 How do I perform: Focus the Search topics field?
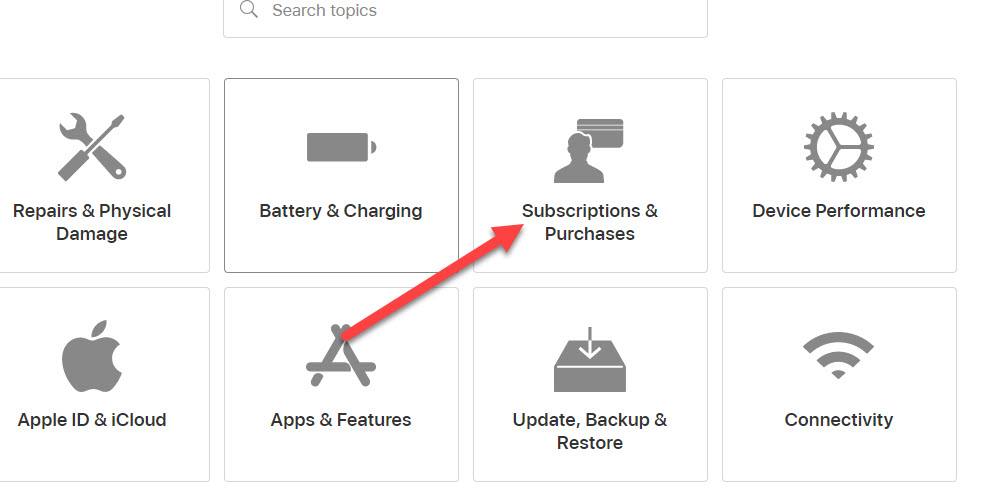click(x=465, y=13)
